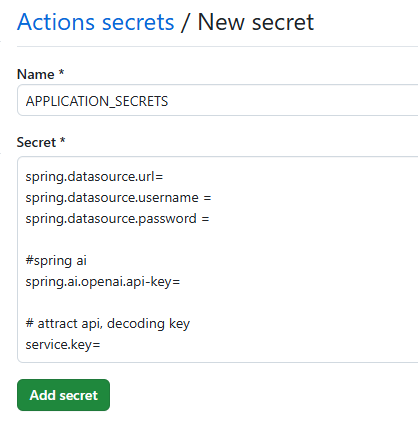Click the spring.ai.openai.api-key= line
This screenshot has width=418, height=435.
[103, 282]
